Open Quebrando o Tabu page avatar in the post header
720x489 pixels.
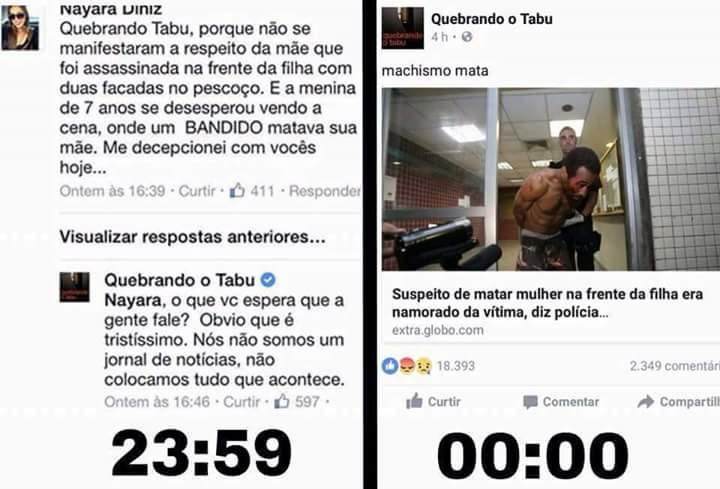(x=403, y=28)
